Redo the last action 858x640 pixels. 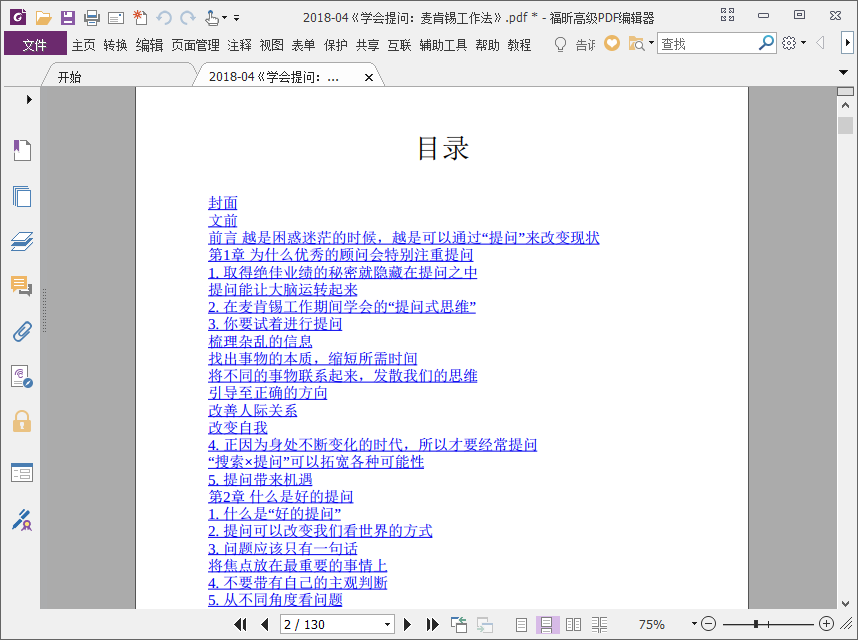(188, 18)
